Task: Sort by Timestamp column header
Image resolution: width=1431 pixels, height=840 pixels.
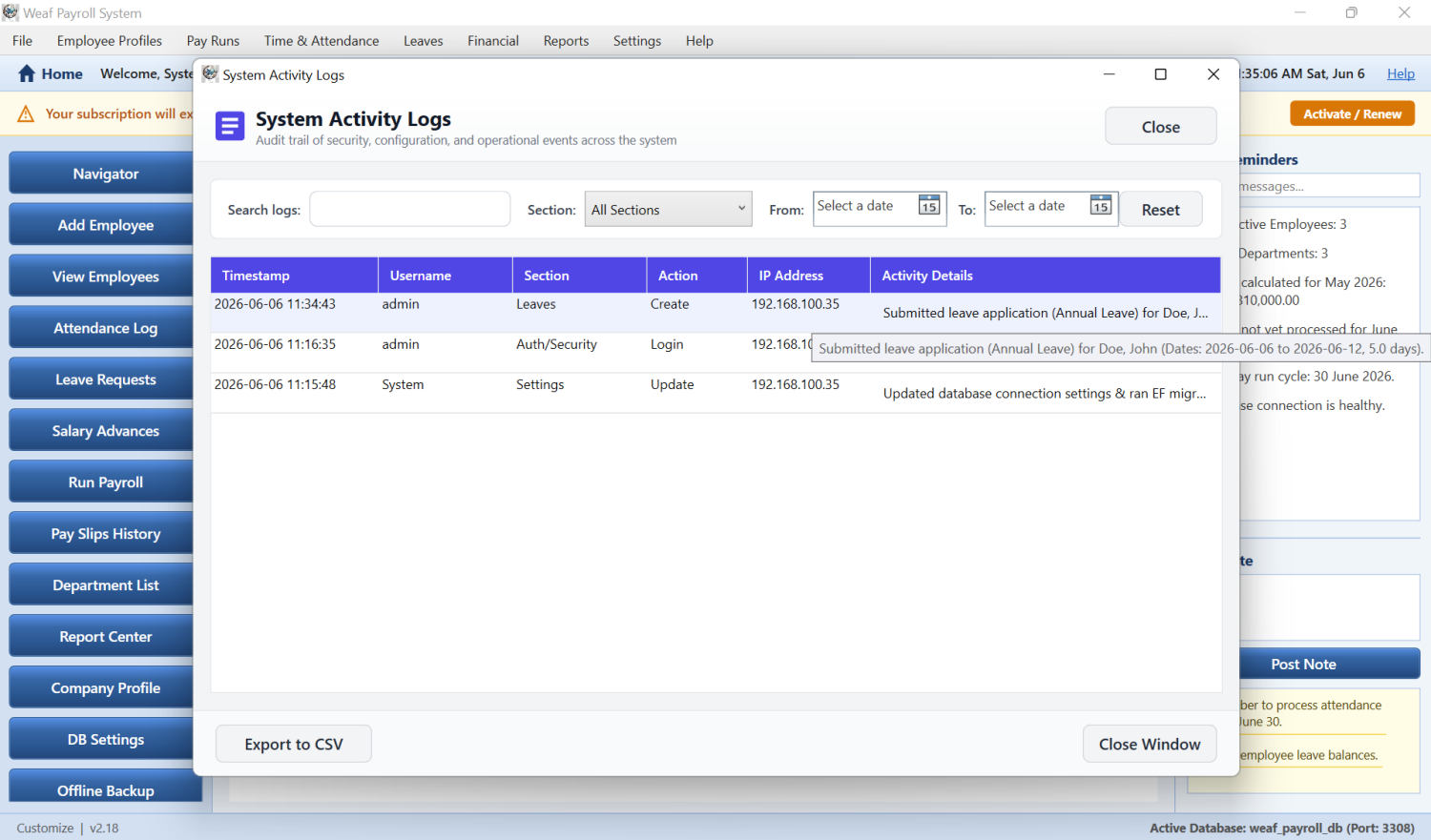Action: click(x=294, y=275)
